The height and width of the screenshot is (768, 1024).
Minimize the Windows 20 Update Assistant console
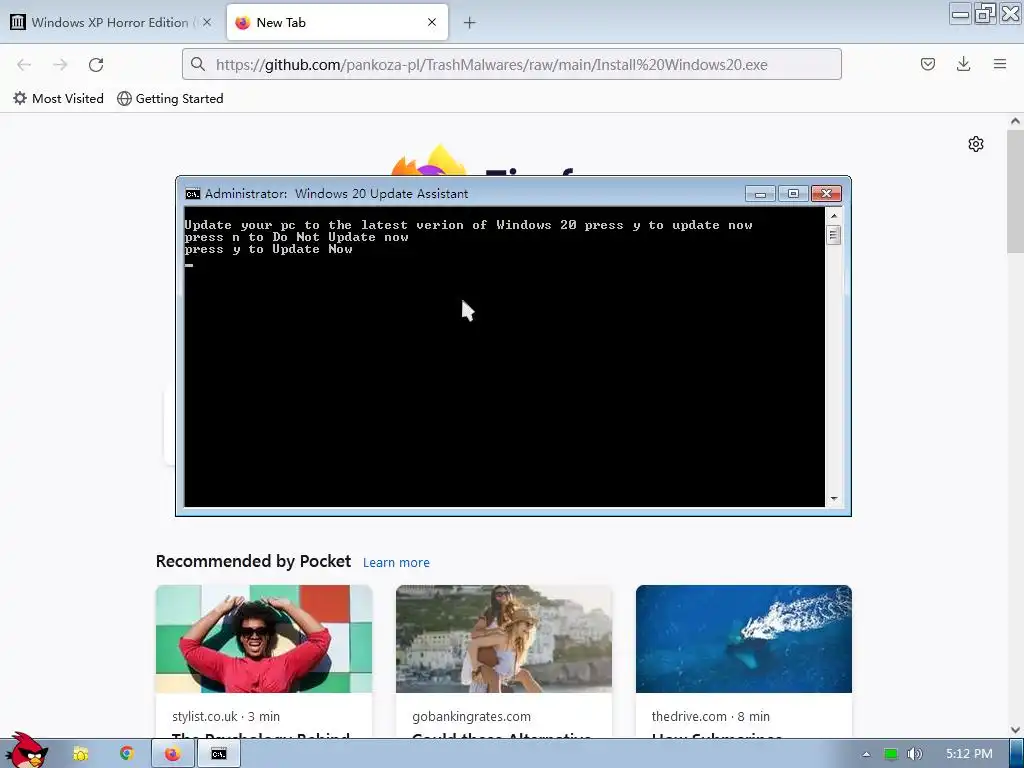click(760, 194)
